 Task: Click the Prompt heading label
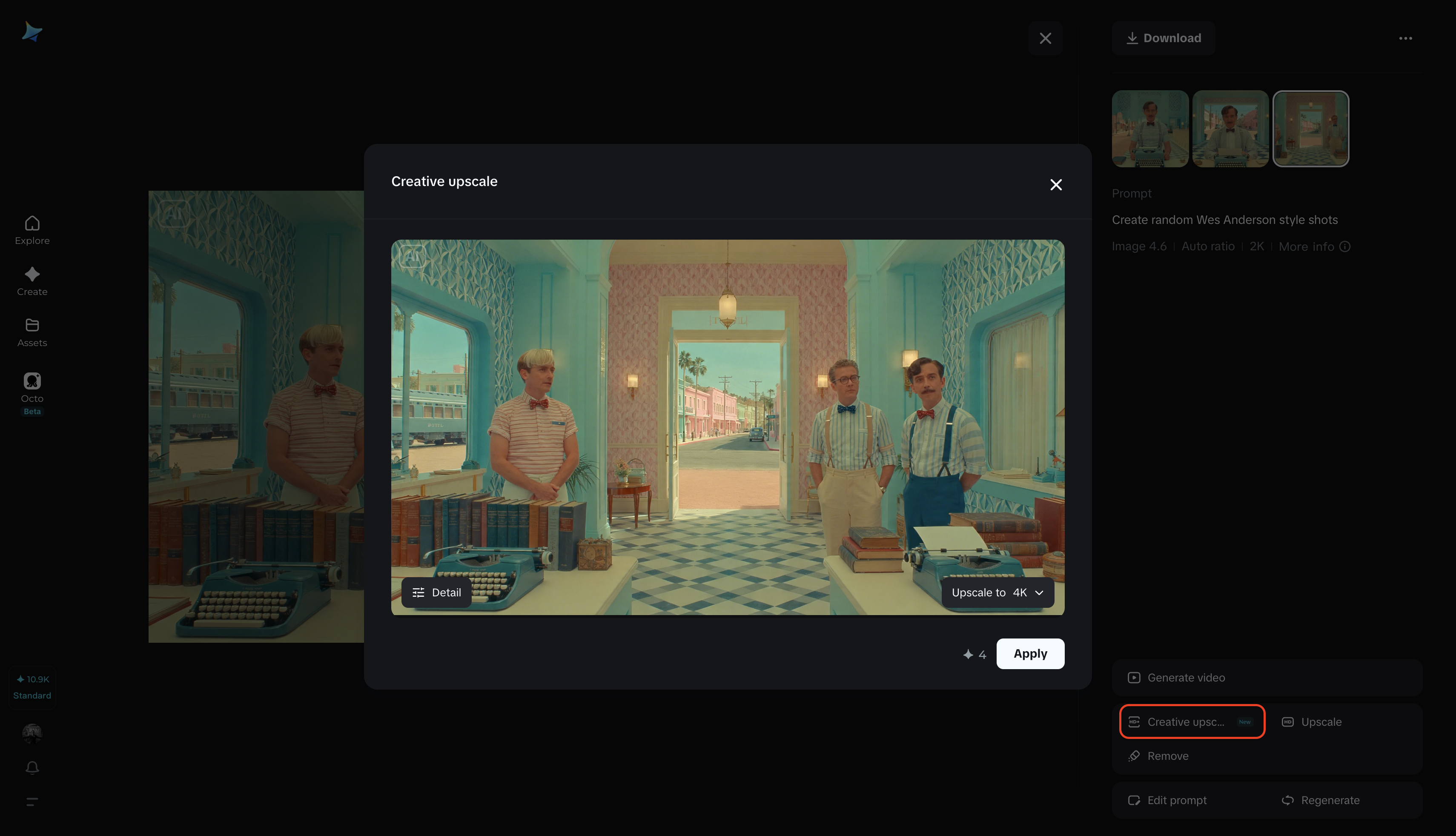[1132, 194]
